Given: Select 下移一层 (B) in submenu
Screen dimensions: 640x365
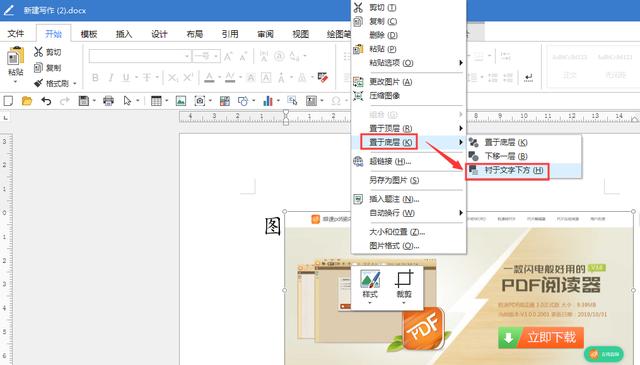Looking at the screenshot, I should coord(524,156).
